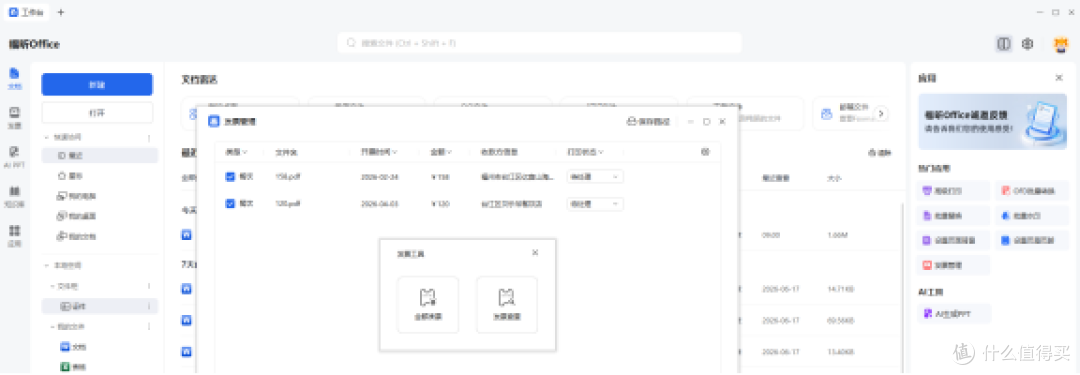Click the gear settings icon in invoice table header
This screenshot has width=1080, height=375.
[x=705, y=152]
